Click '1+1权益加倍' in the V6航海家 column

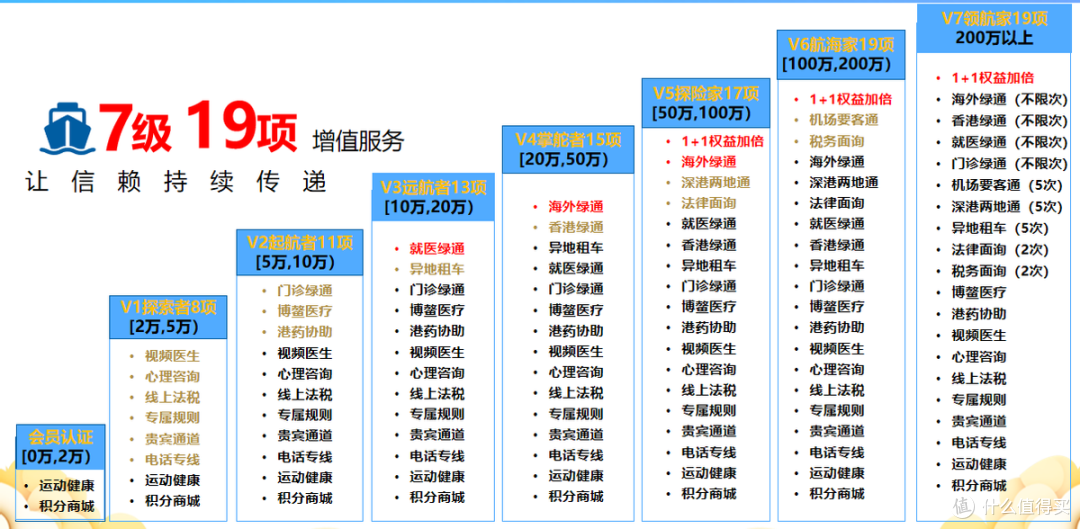tap(851, 98)
